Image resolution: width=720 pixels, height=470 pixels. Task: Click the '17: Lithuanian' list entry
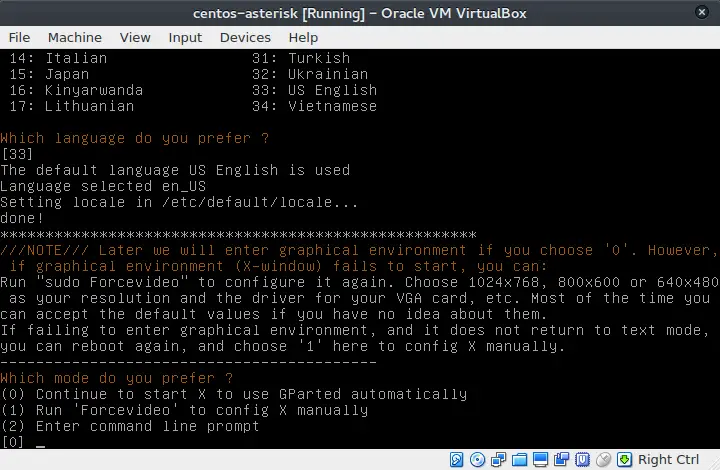tap(72, 106)
